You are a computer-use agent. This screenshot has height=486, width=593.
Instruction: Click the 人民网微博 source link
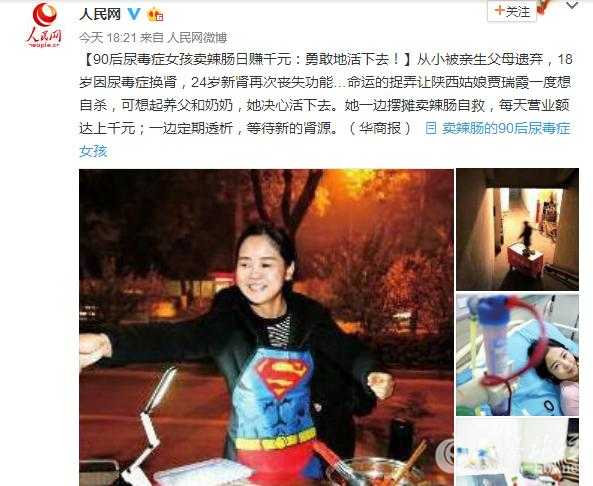(x=197, y=37)
